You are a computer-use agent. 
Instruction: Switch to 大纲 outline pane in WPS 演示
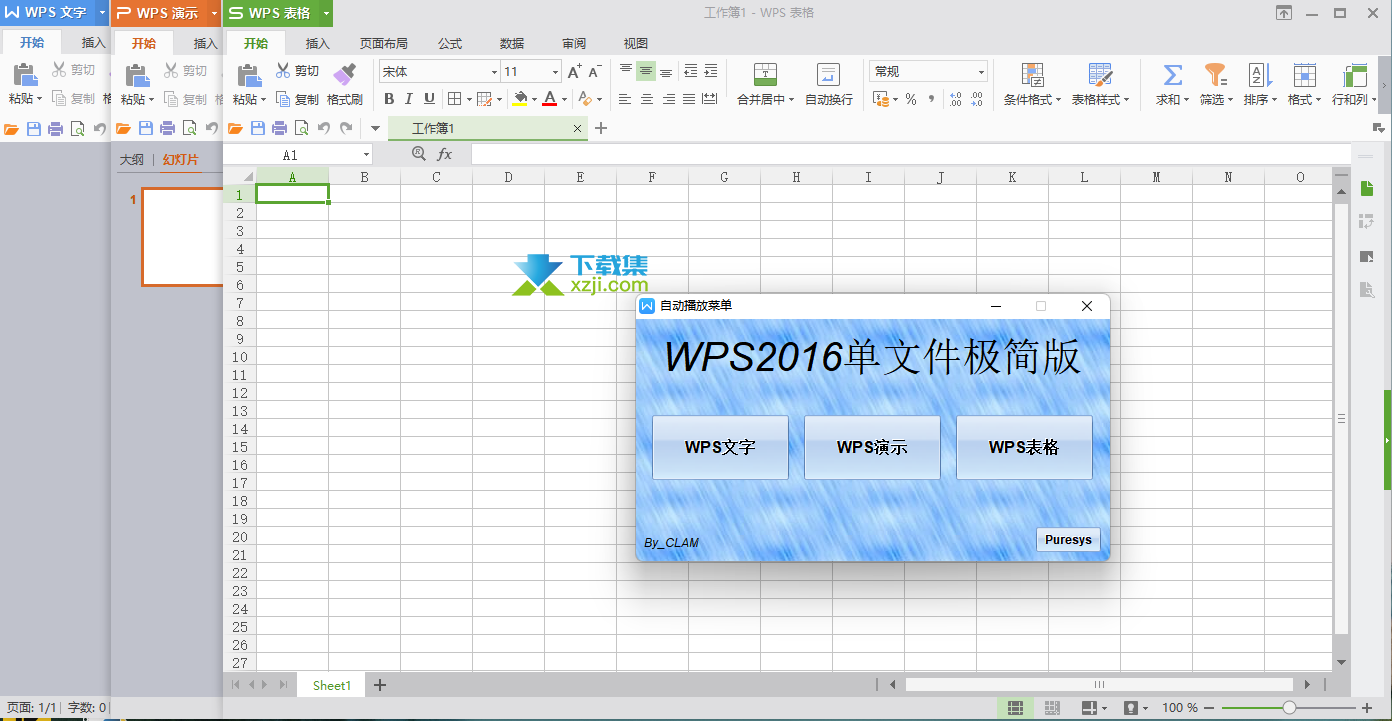coord(132,160)
